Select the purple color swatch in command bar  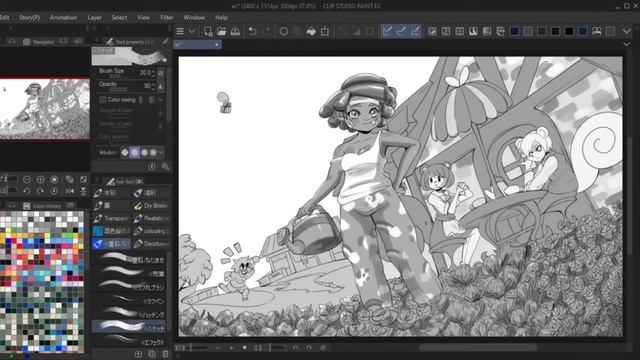click(515, 31)
